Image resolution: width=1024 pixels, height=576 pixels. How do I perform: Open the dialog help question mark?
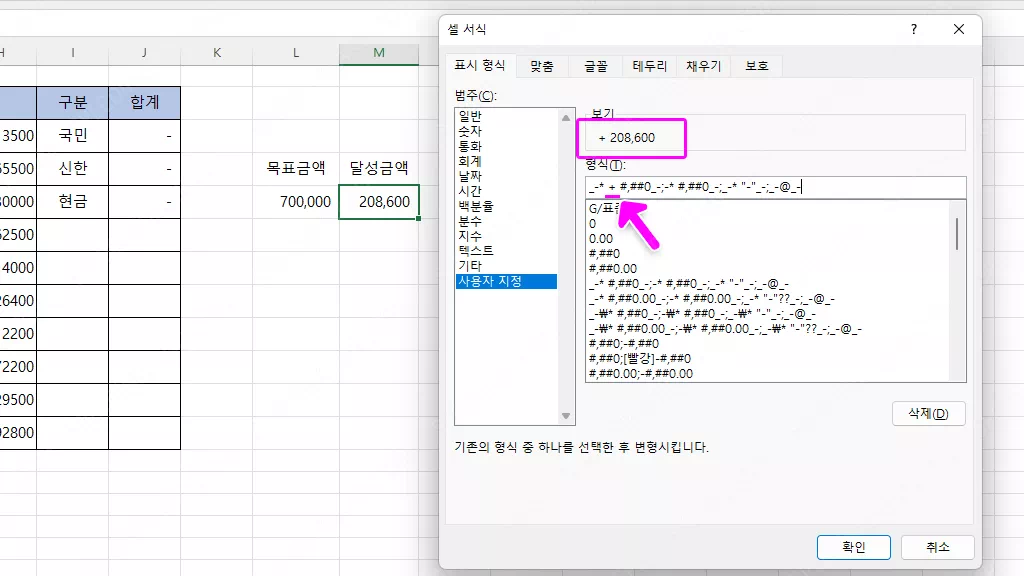click(914, 29)
